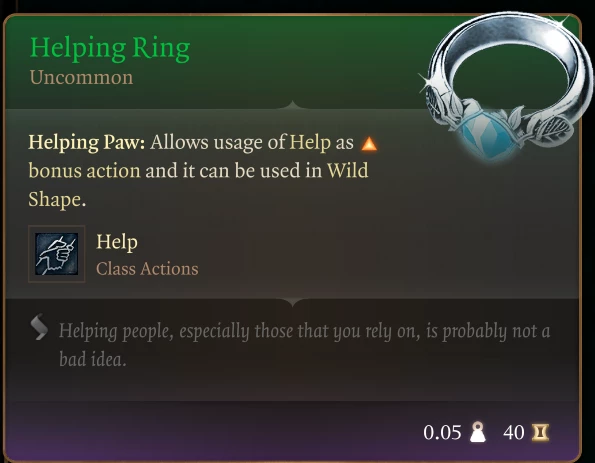The width and height of the screenshot is (595, 463).
Task: Click the gold coin value icon
Action: tap(540, 432)
